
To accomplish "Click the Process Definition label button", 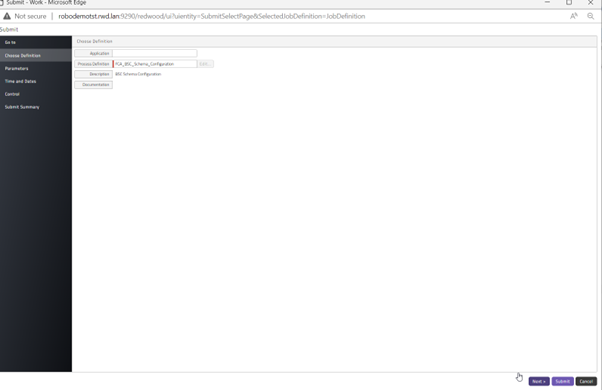I will point(93,64).
